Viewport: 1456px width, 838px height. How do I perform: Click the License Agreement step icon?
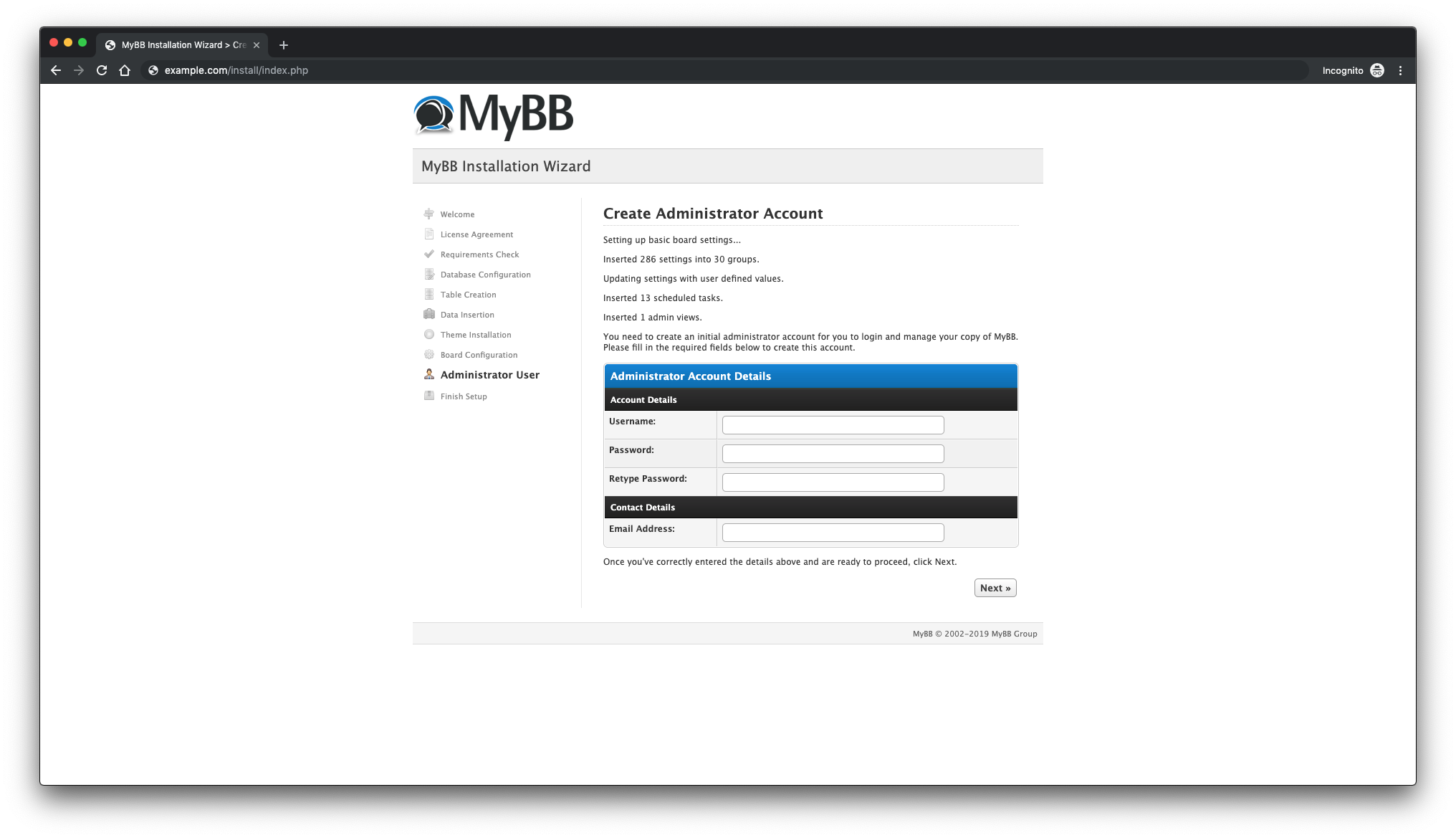(x=429, y=234)
